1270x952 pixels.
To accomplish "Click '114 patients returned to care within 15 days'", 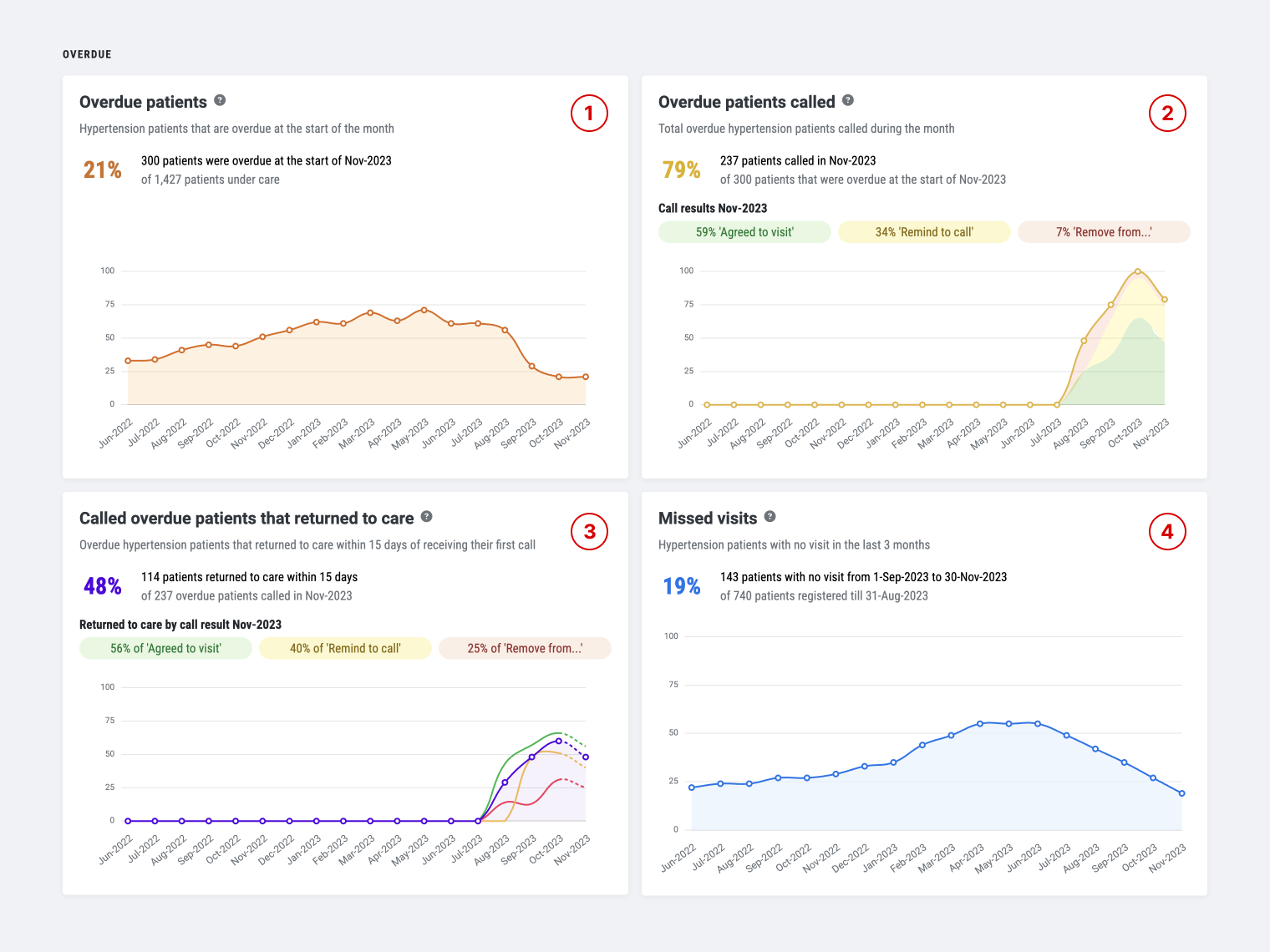I will [249, 577].
